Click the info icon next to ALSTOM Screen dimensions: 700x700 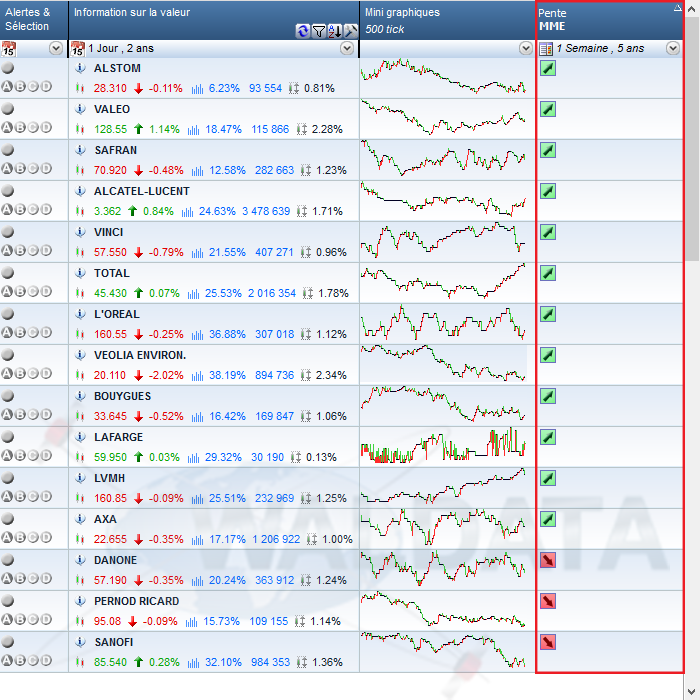[80, 68]
